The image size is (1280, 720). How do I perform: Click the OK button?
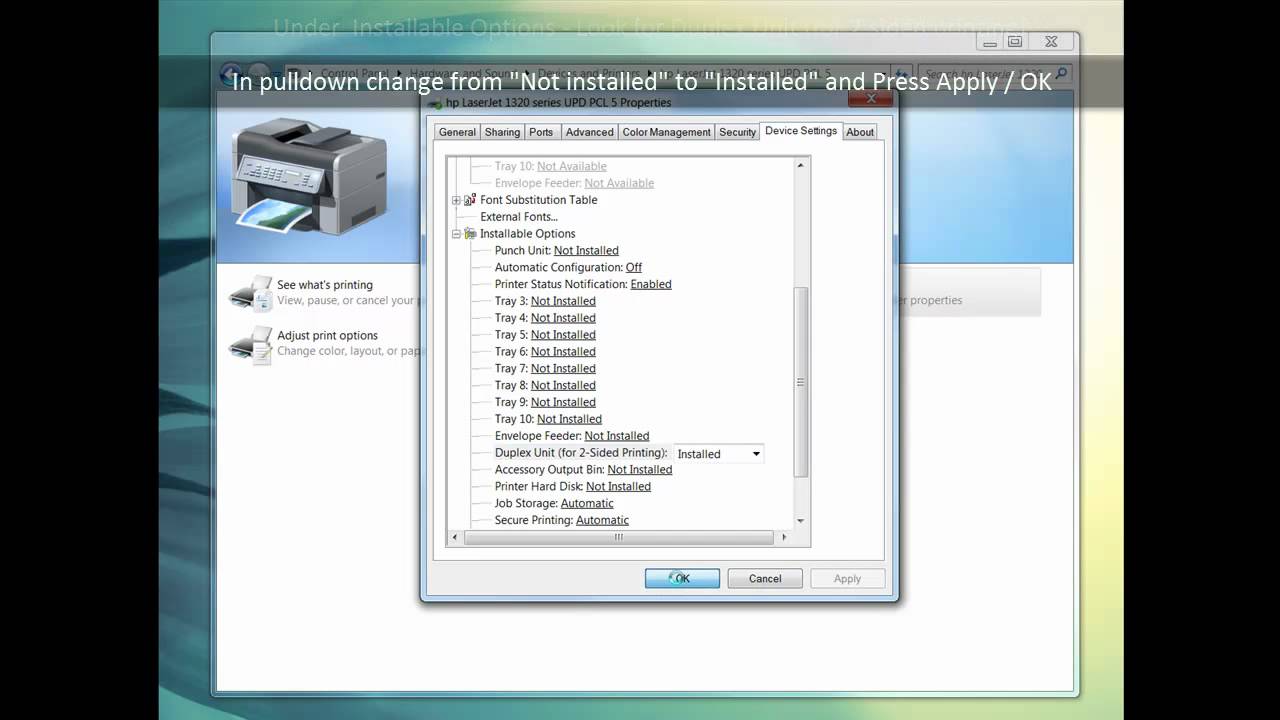point(682,578)
